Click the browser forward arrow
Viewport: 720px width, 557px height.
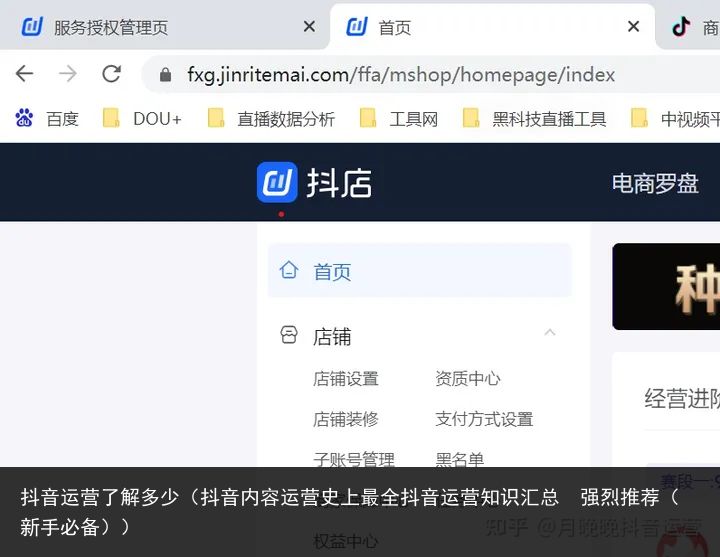click(68, 73)
